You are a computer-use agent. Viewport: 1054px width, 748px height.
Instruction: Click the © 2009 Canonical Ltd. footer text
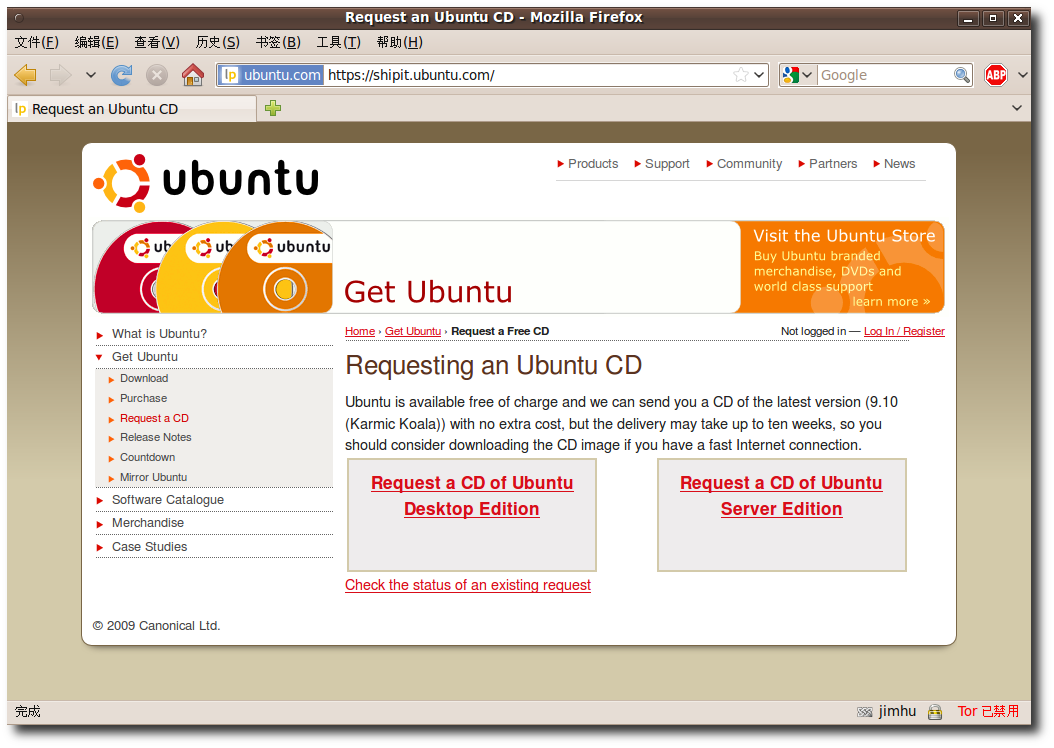click(x=157, y=626)
